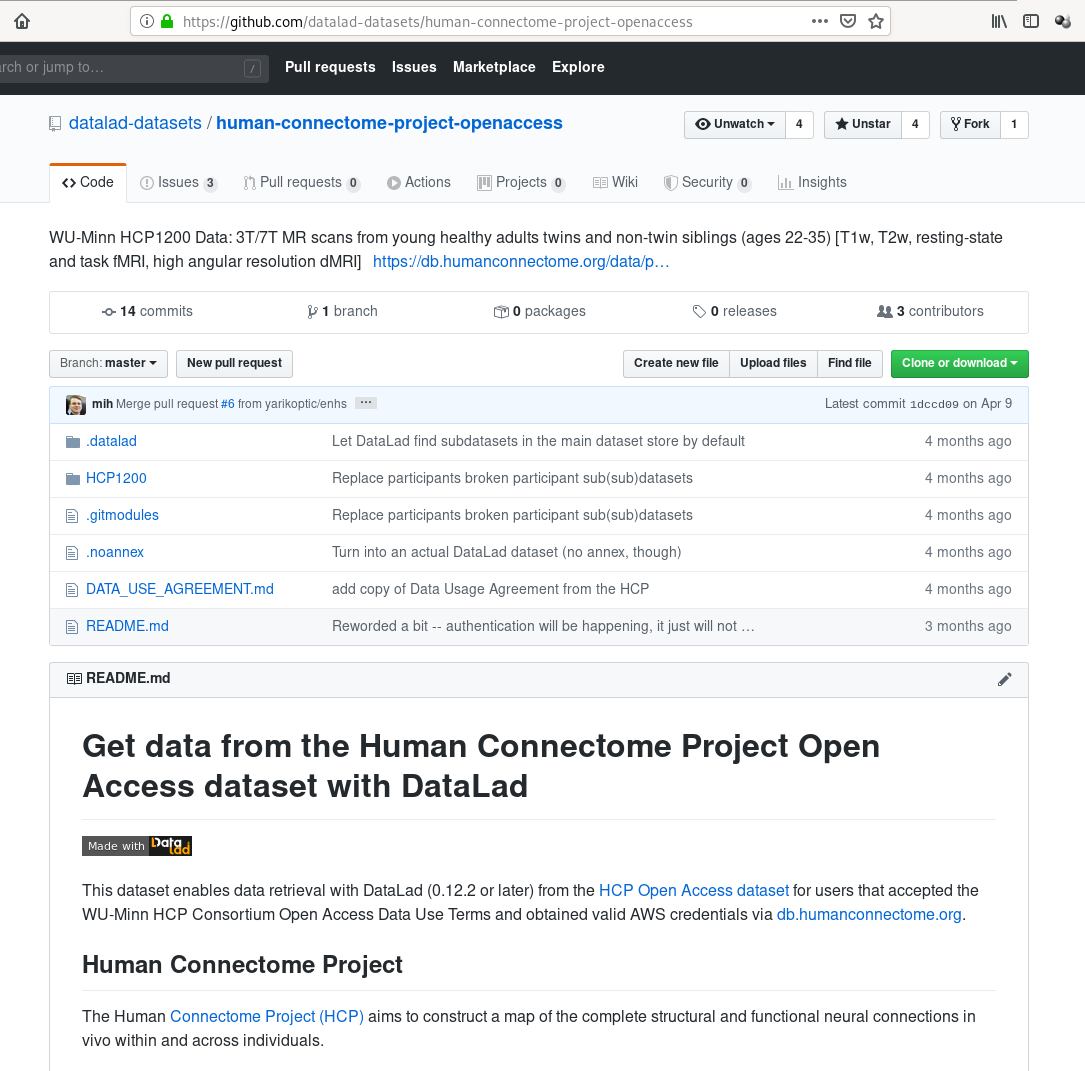Click the New pull request button
This screenshot has width=1085, height=1071.
coord(234,363)
